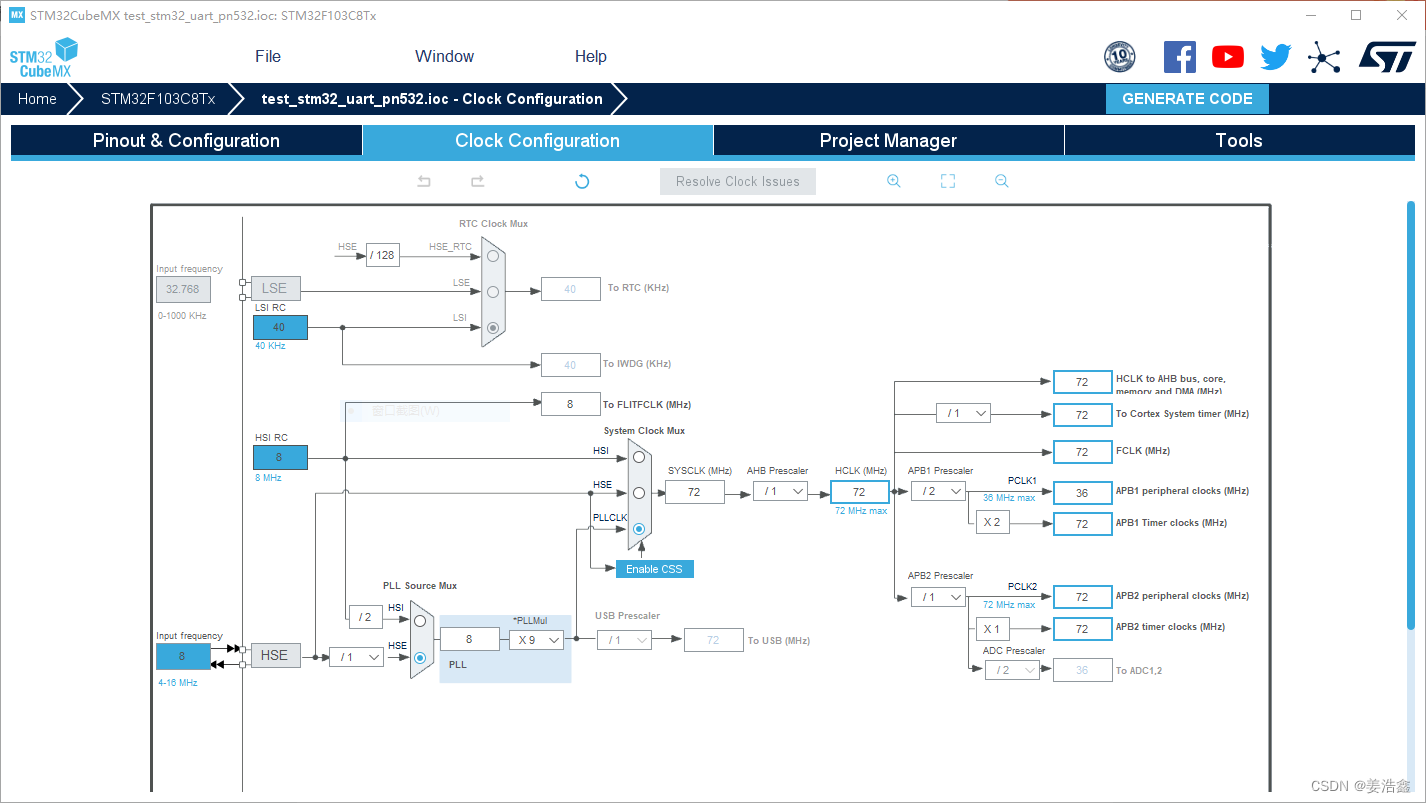The image size is (1426, 803).
Task: Switch to Clock Configuration tab
Action: tap(538, 141)
